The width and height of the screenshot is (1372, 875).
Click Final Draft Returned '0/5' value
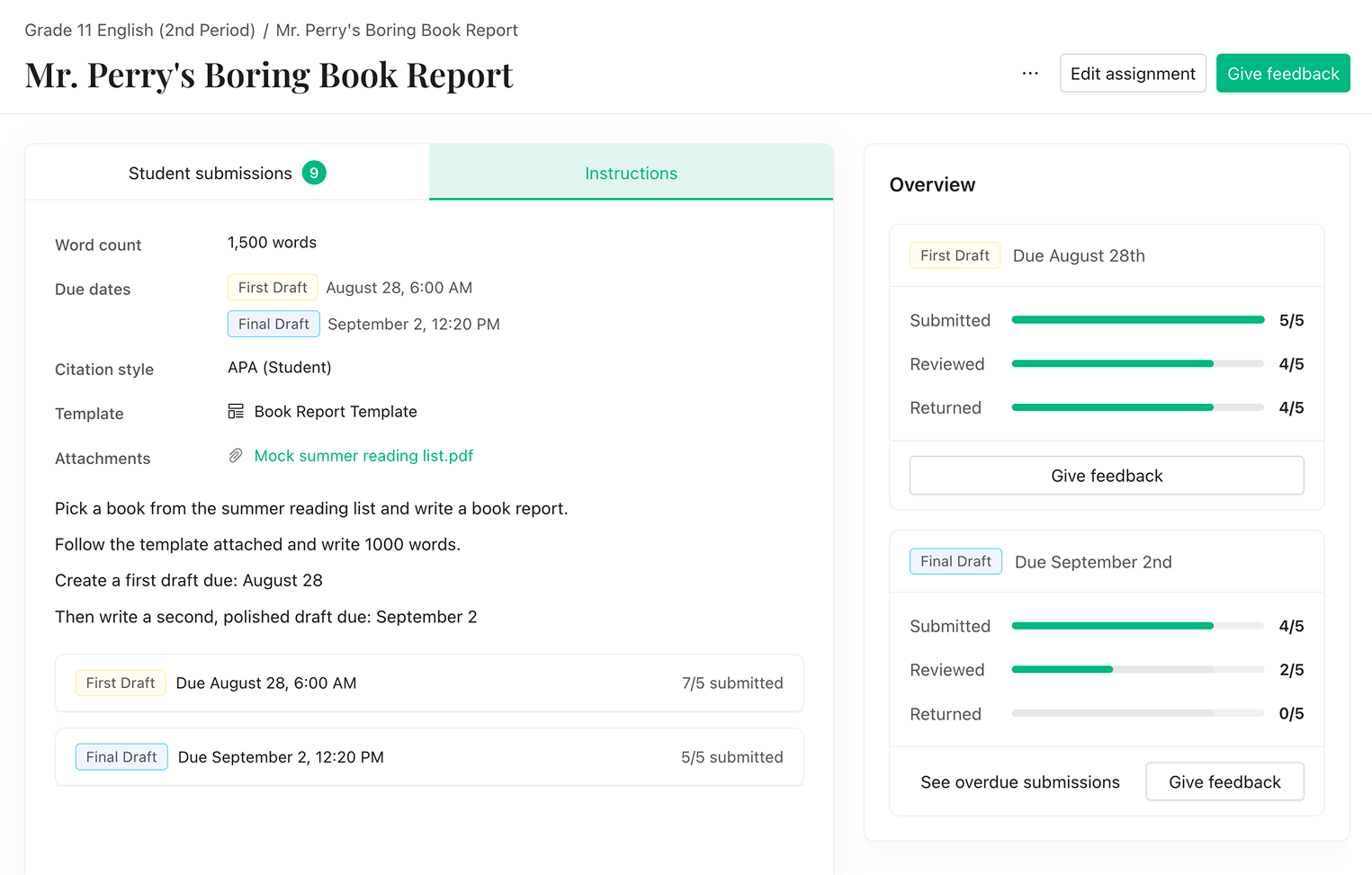point(1291,714)
